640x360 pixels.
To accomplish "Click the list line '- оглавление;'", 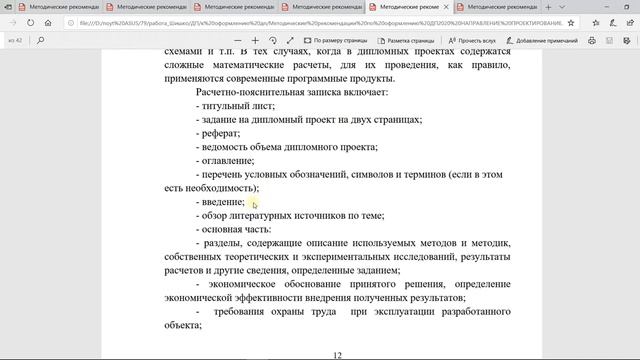I will click(225, 161).
